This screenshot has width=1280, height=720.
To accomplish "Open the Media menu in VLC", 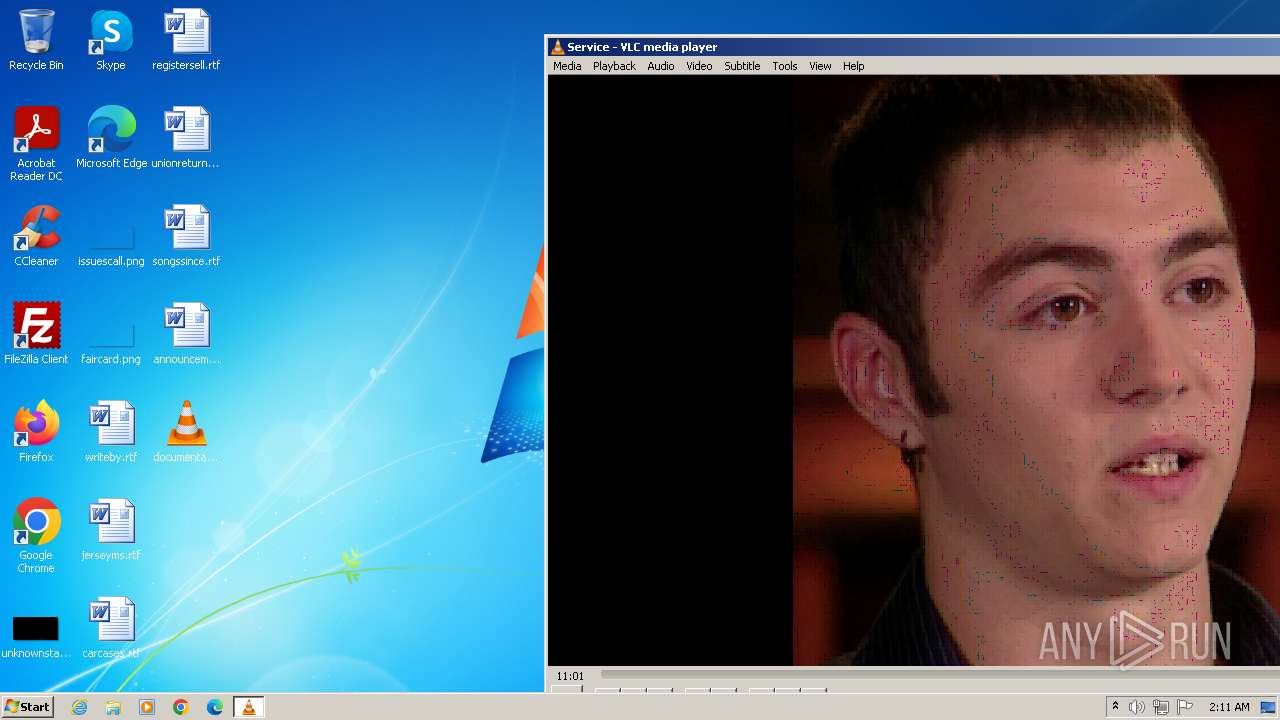I will pyautogui.click(x=567, y=66).
